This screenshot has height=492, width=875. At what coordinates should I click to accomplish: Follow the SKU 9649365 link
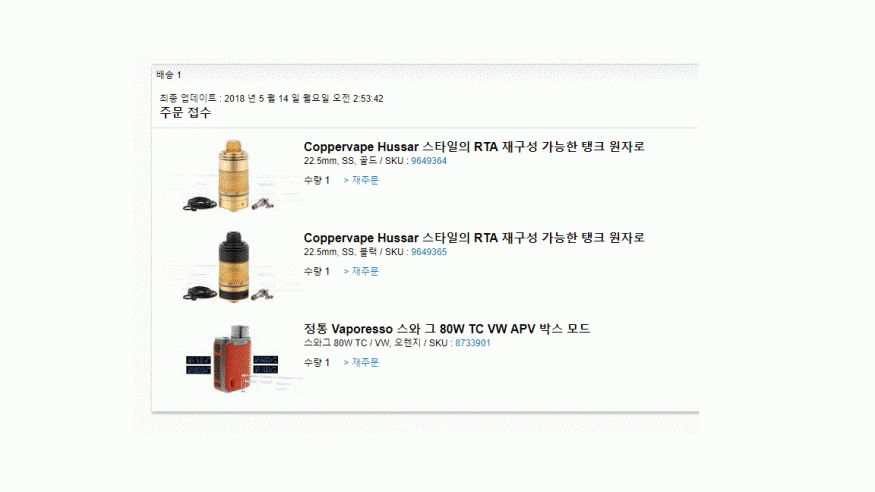[x=429, y=252]
